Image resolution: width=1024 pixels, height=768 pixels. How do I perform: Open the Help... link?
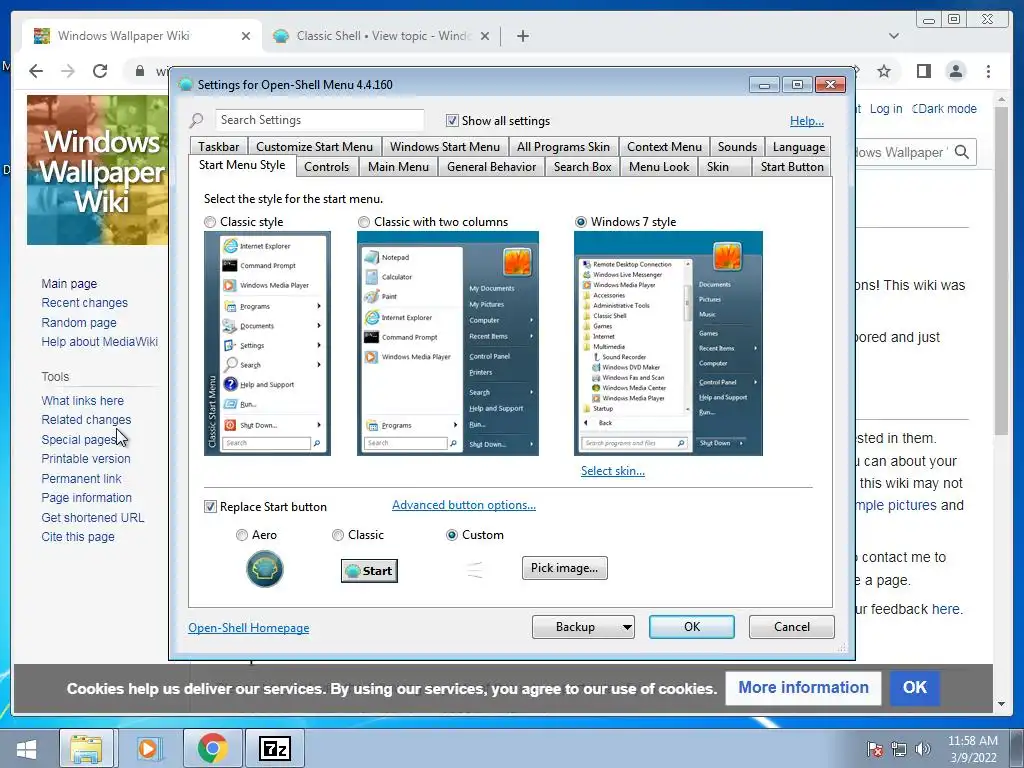tap(807, 121)
